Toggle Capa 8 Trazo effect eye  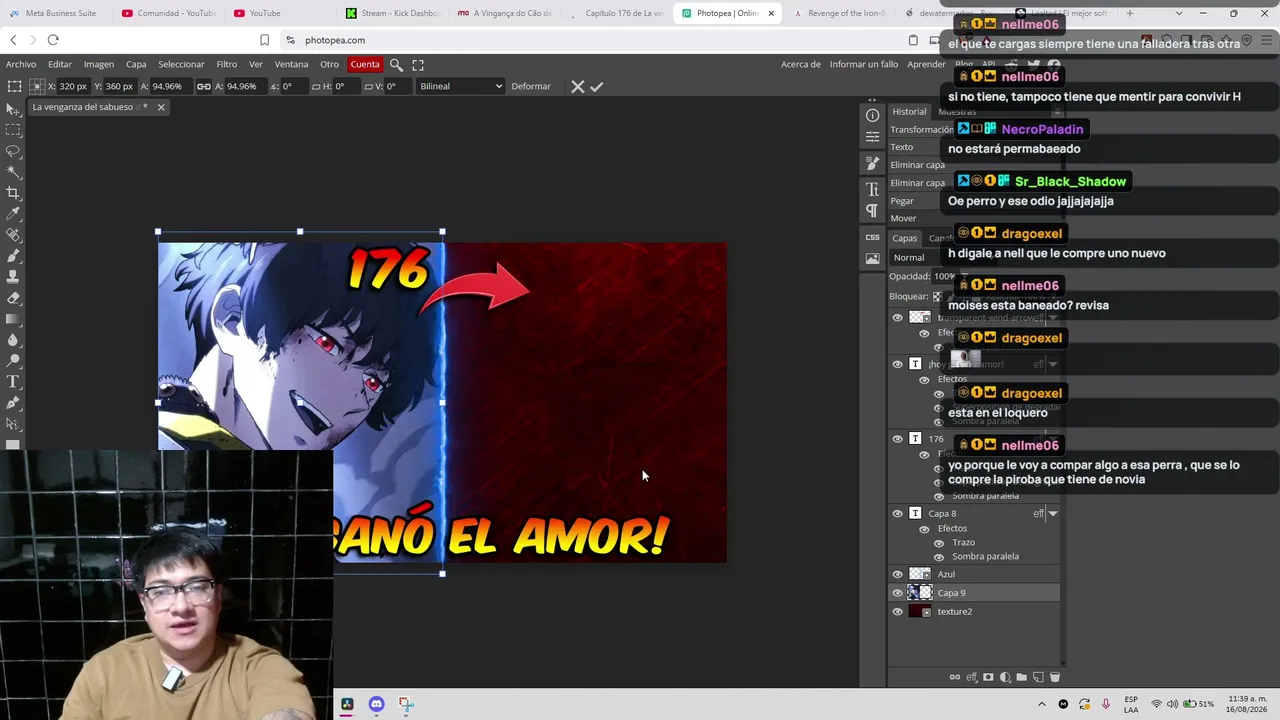pyautogui.click(x=938, y=543)
